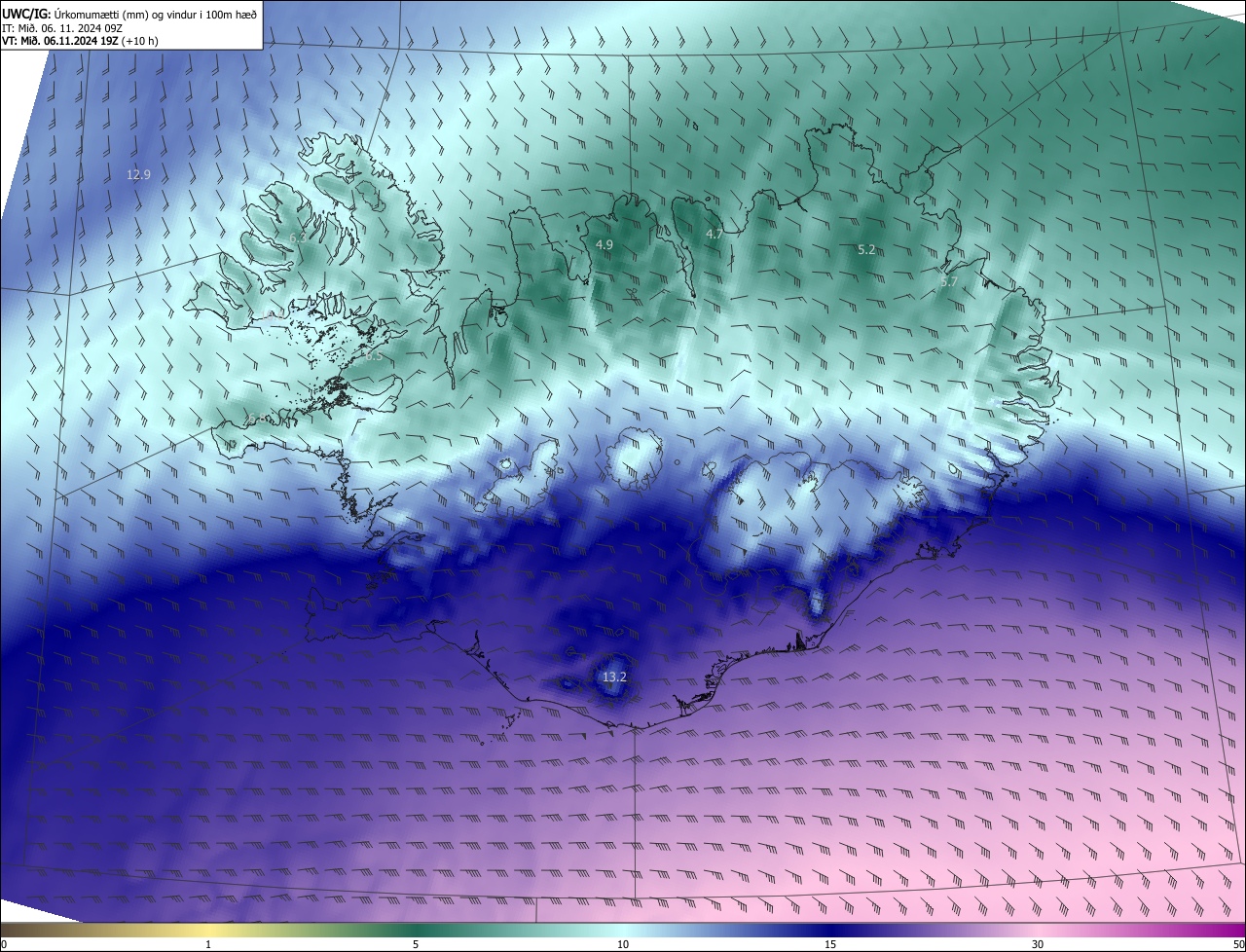1246x952 pixels.
Task: Click the 10 tick on the color scale
Action: tap(623, 944)
